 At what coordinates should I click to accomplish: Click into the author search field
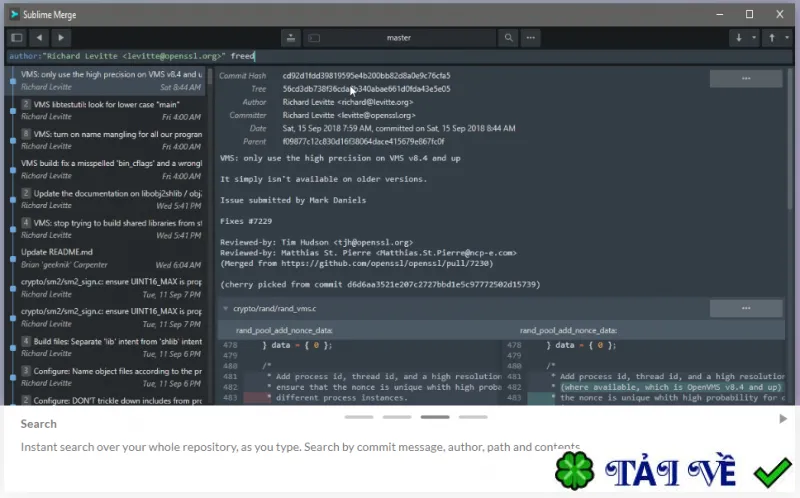(x=399, y=56)
